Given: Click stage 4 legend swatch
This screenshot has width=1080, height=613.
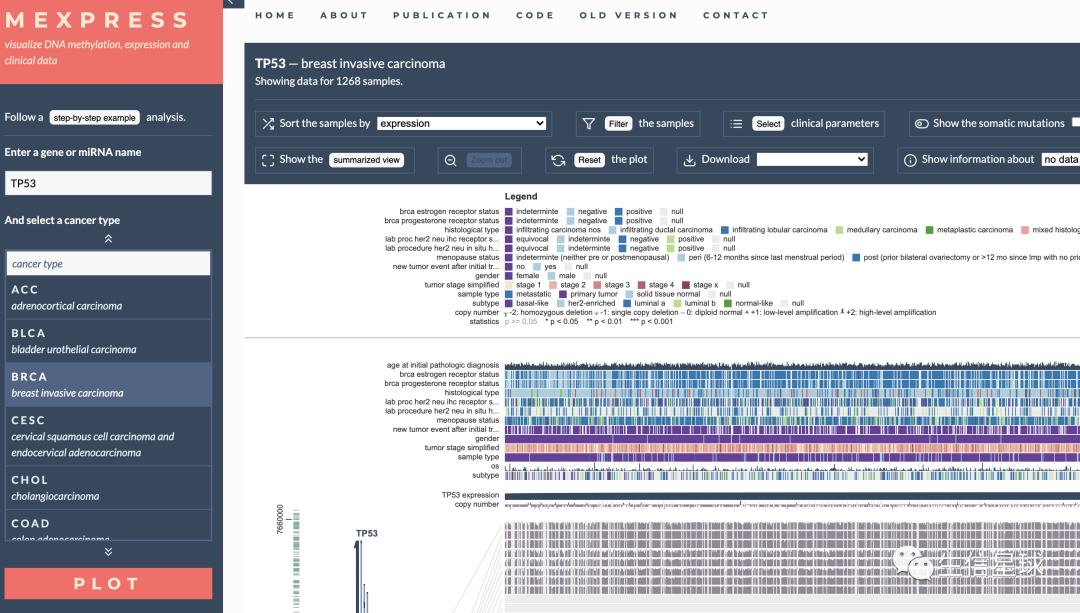Looking at the screenshot, I should [x=642, y=285].
